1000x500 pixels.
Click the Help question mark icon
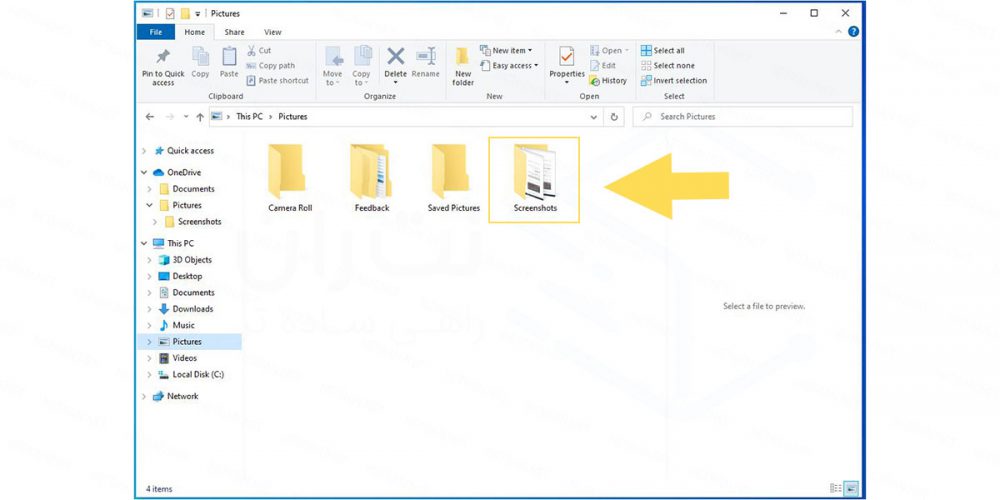853,32
